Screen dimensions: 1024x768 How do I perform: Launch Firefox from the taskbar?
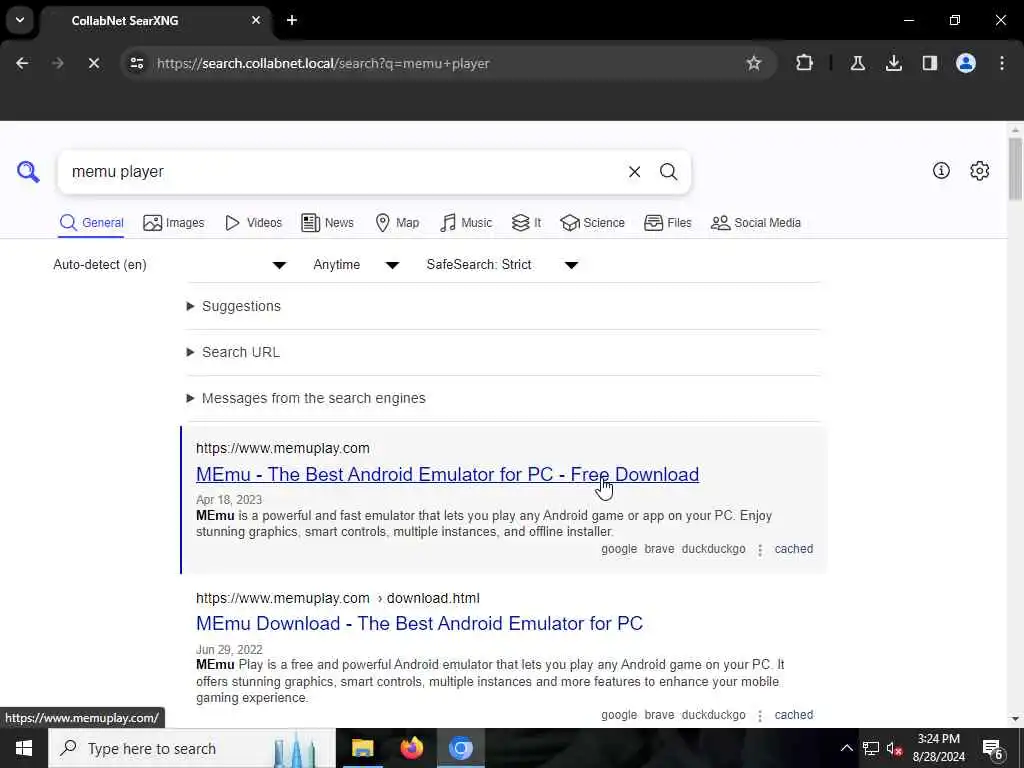411,748
